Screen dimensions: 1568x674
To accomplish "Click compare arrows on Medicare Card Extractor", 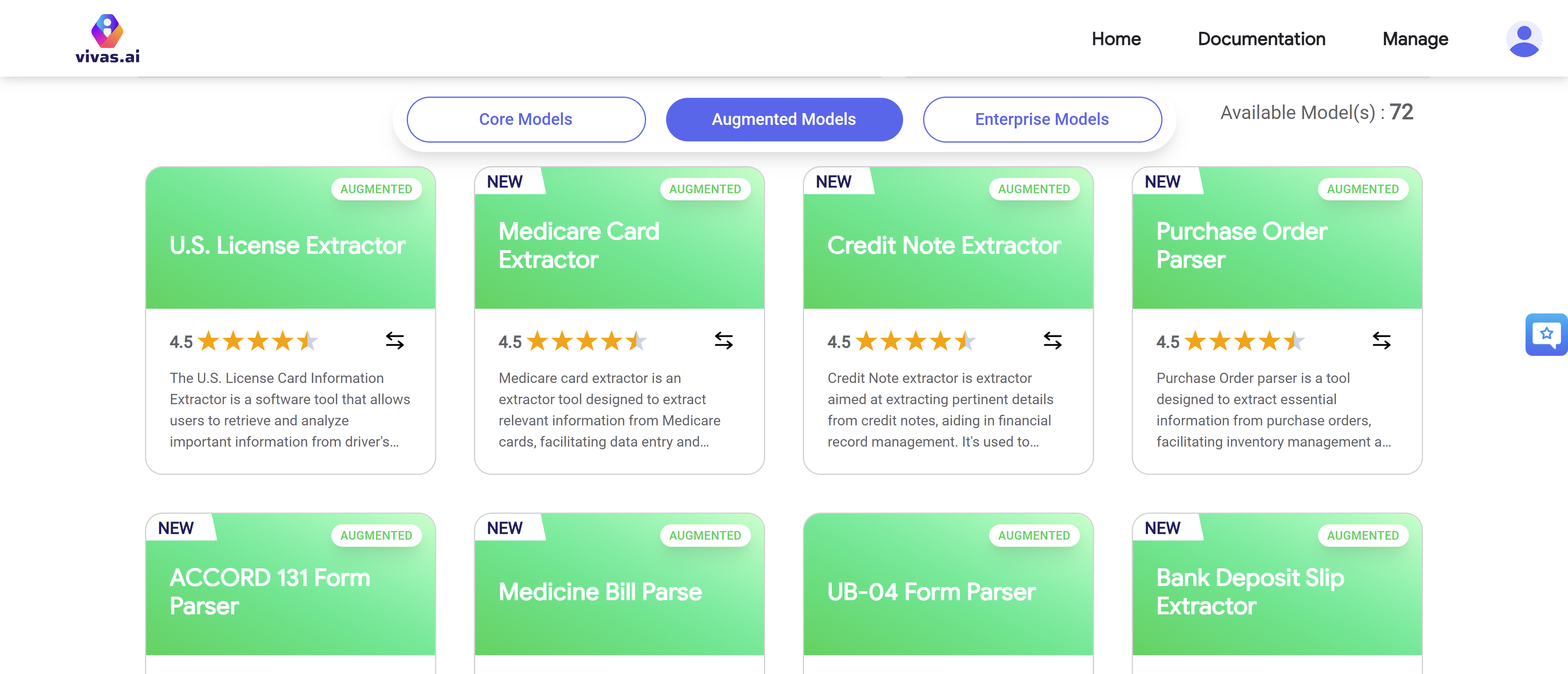I will (723, 341).
